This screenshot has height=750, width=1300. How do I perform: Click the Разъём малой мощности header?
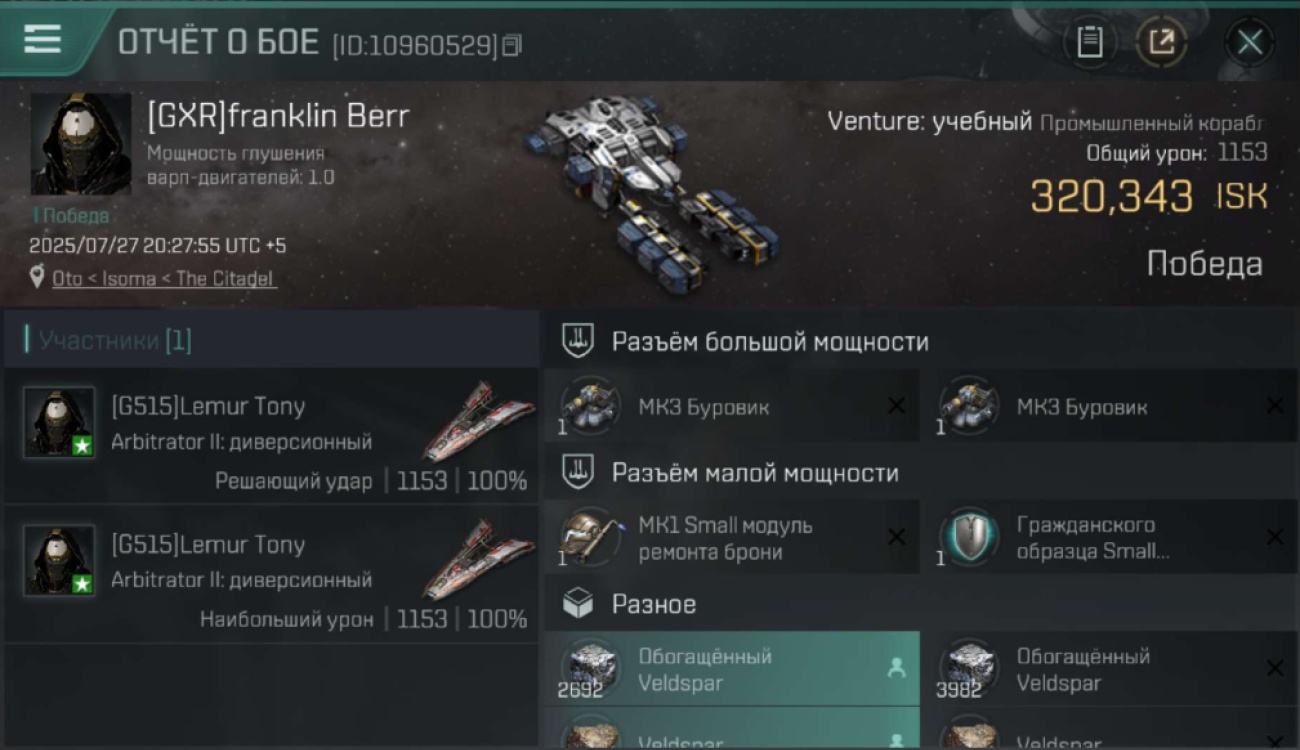755,473
